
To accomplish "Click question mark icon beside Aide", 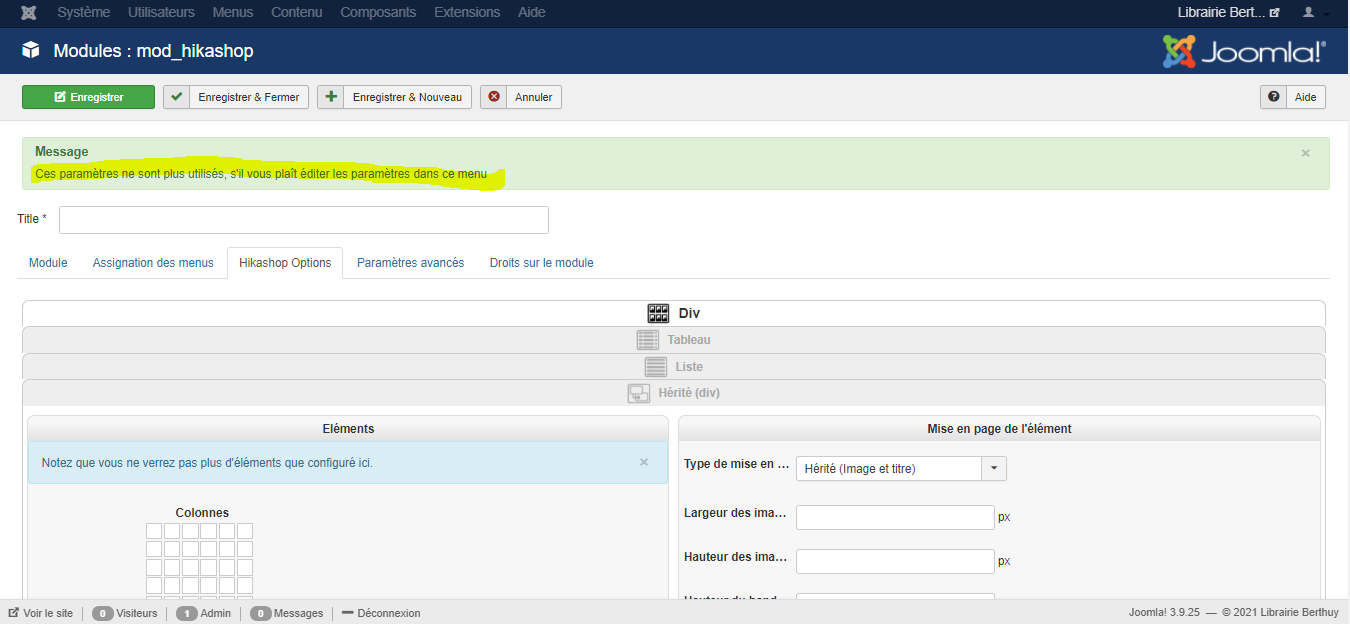I will pos(1274,97).
